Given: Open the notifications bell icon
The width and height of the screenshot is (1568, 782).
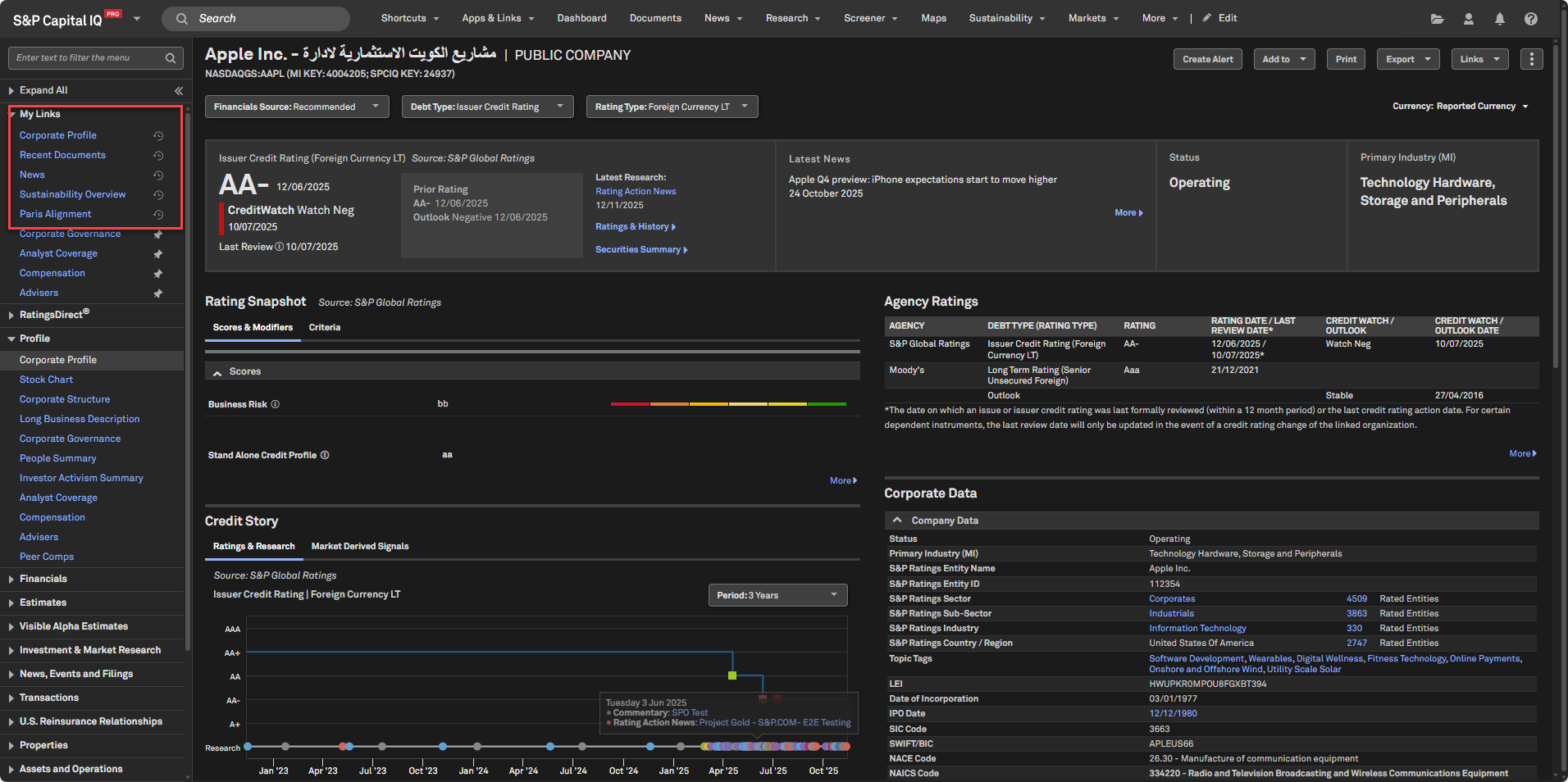Looking at the screenshot, I should tap(1499, 19).
